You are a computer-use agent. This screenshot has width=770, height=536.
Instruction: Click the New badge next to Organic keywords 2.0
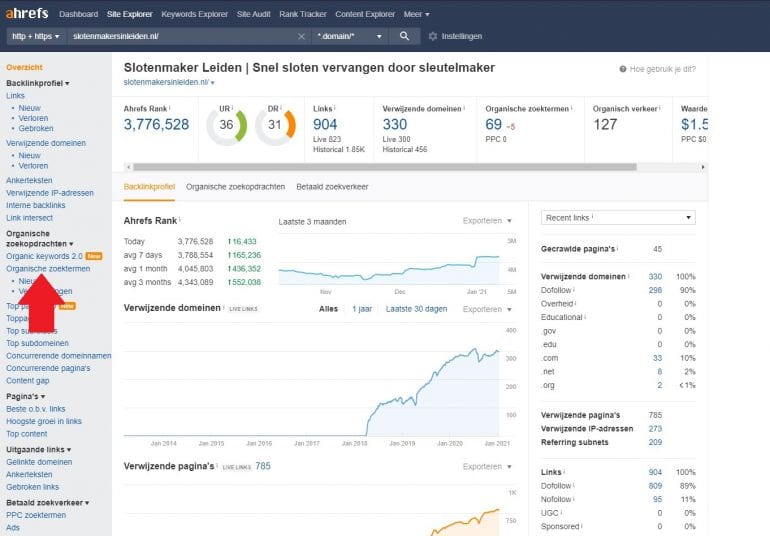tap(94, 256)
